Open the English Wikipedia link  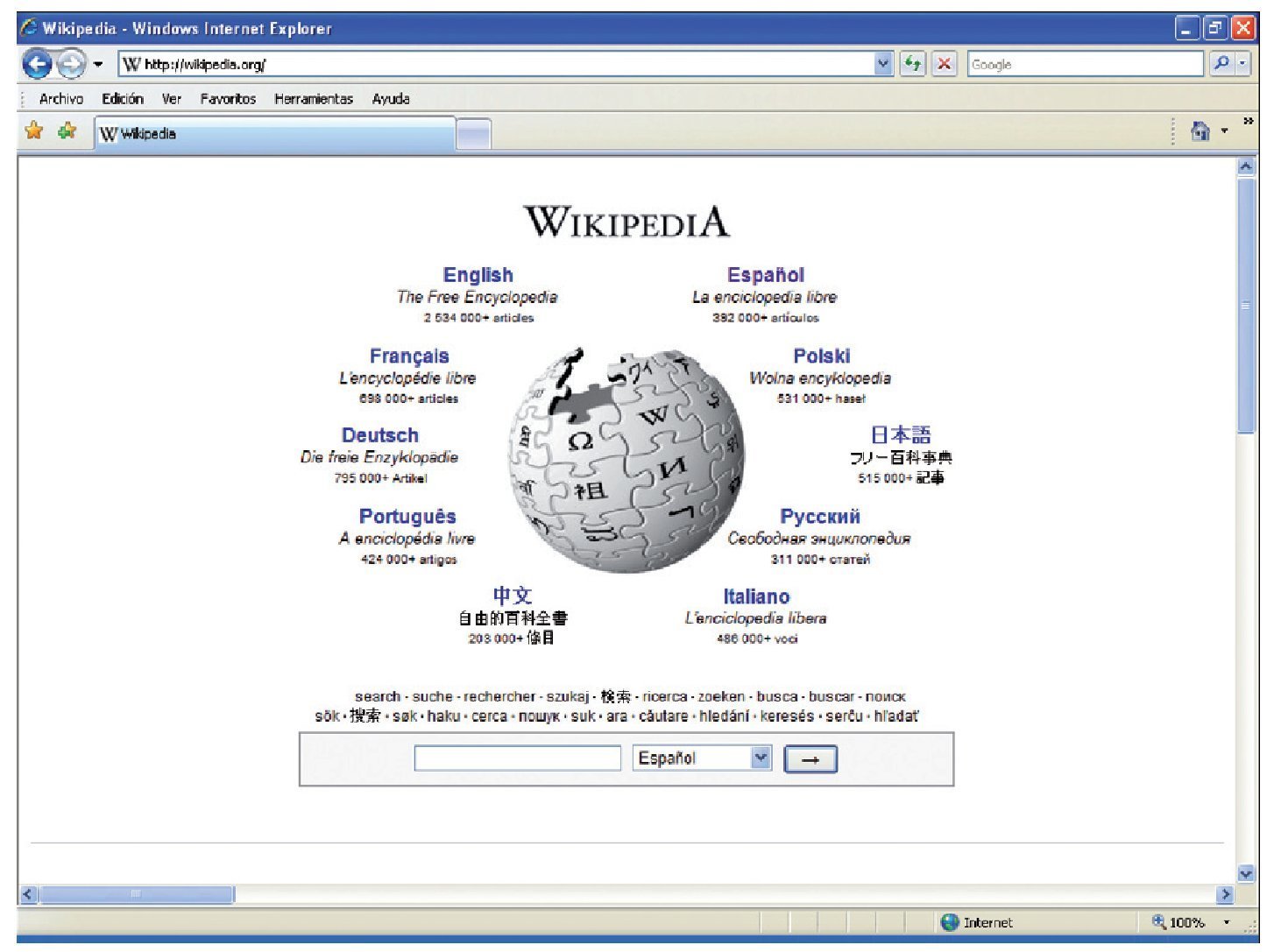478,275
